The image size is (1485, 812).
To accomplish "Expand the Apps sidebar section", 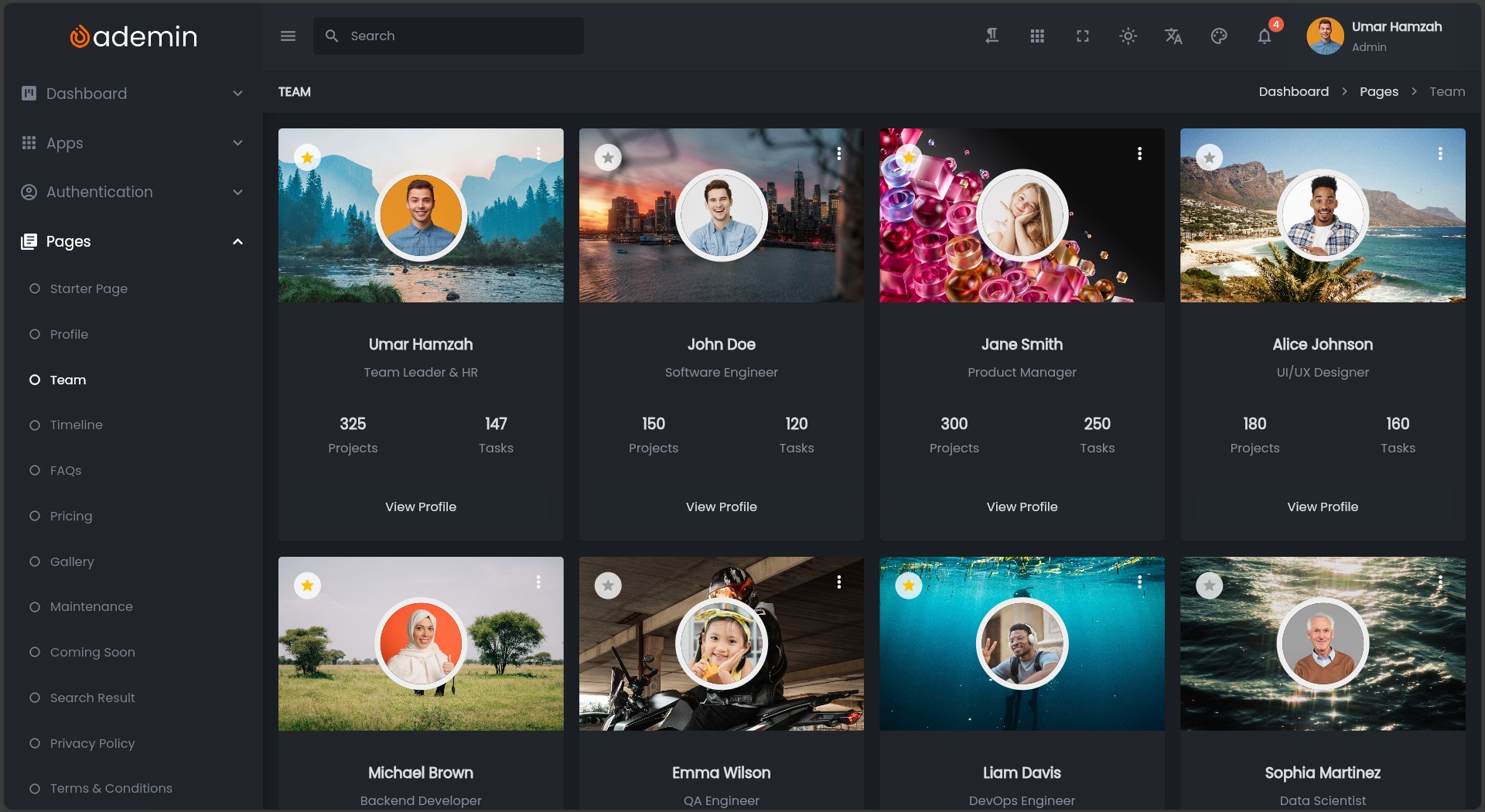I will click(131, 143).
